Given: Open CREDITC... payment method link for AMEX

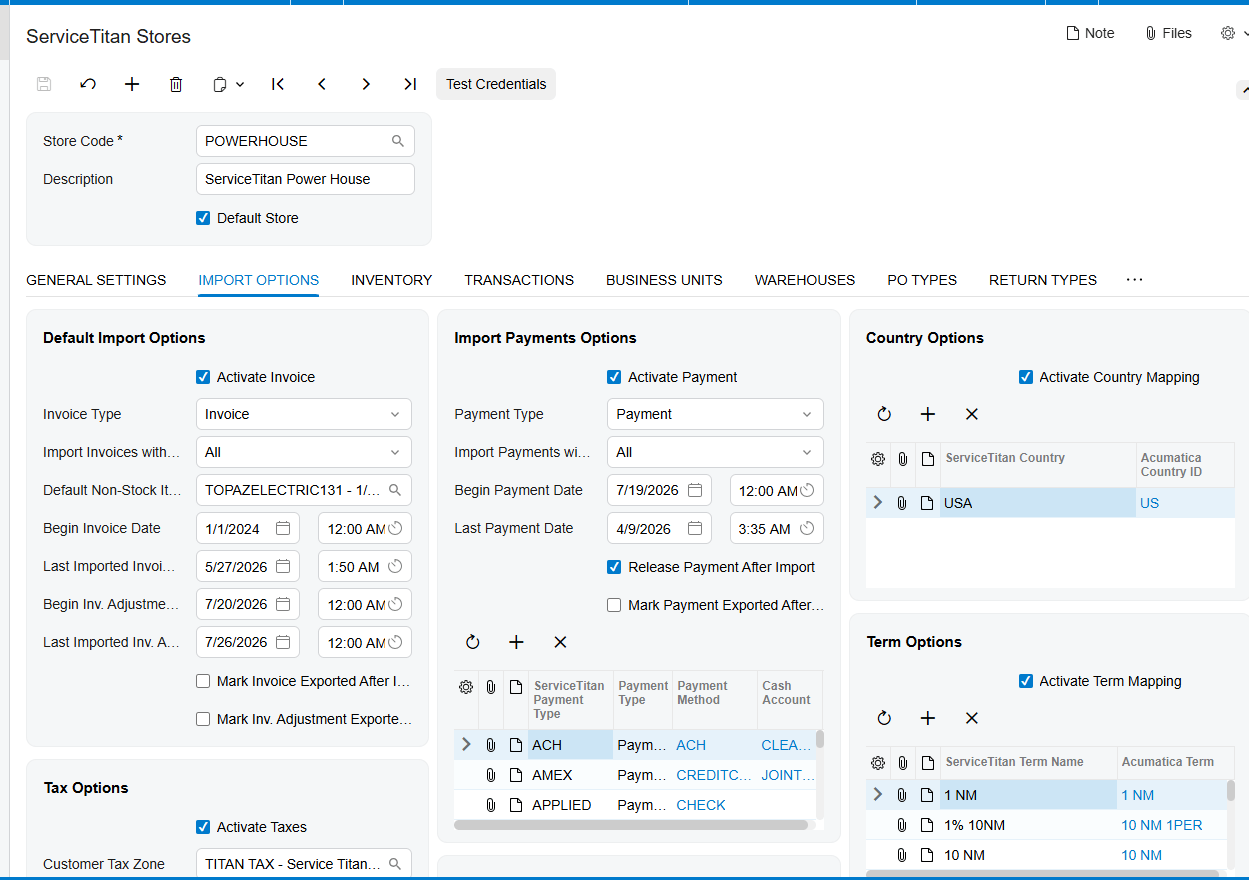Looking at the screenshot, I should [x=714, y=775].
